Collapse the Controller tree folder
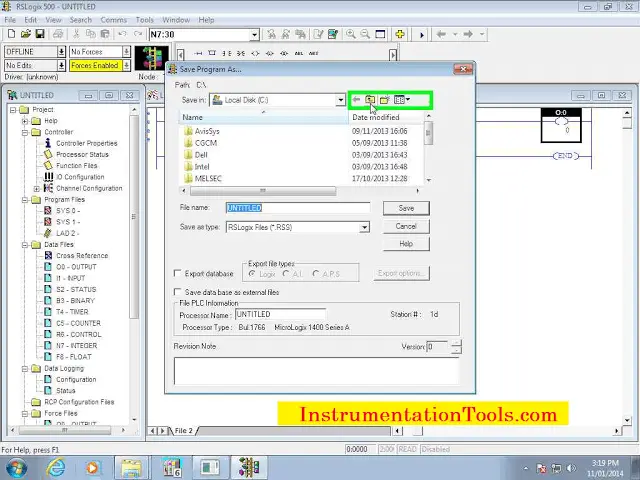 click(x=25, y=132)
